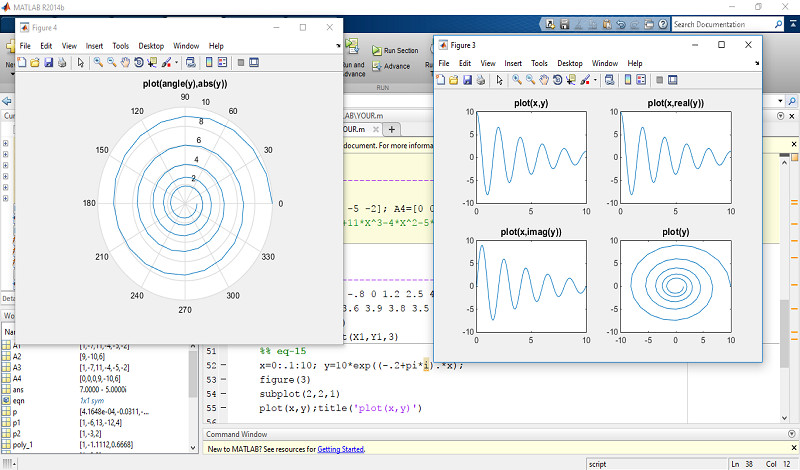The image size is (800, 470).
Task: Expand the top folder tree node in Current Folder
Action: [5, 143]
